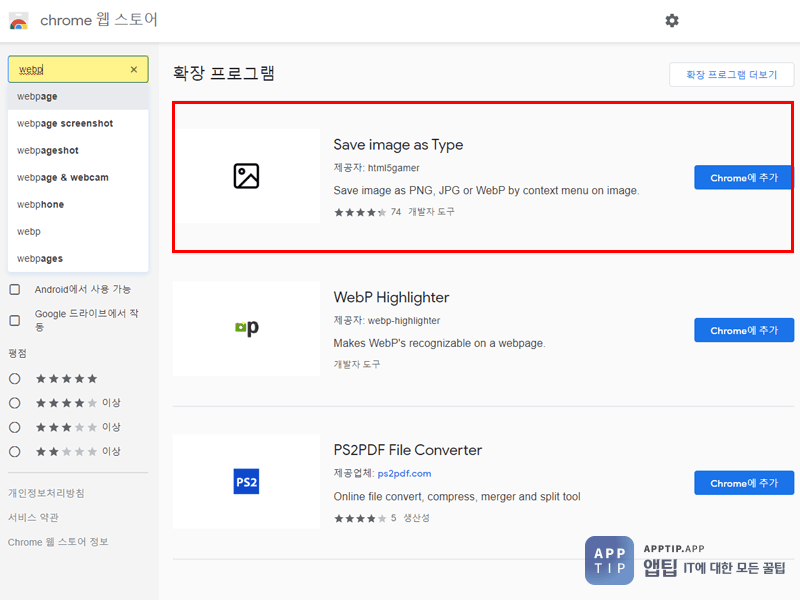Open the '서비스 약관' link
Image resolution: width=800 pixels, height=600 pixels.
[33, 517]
